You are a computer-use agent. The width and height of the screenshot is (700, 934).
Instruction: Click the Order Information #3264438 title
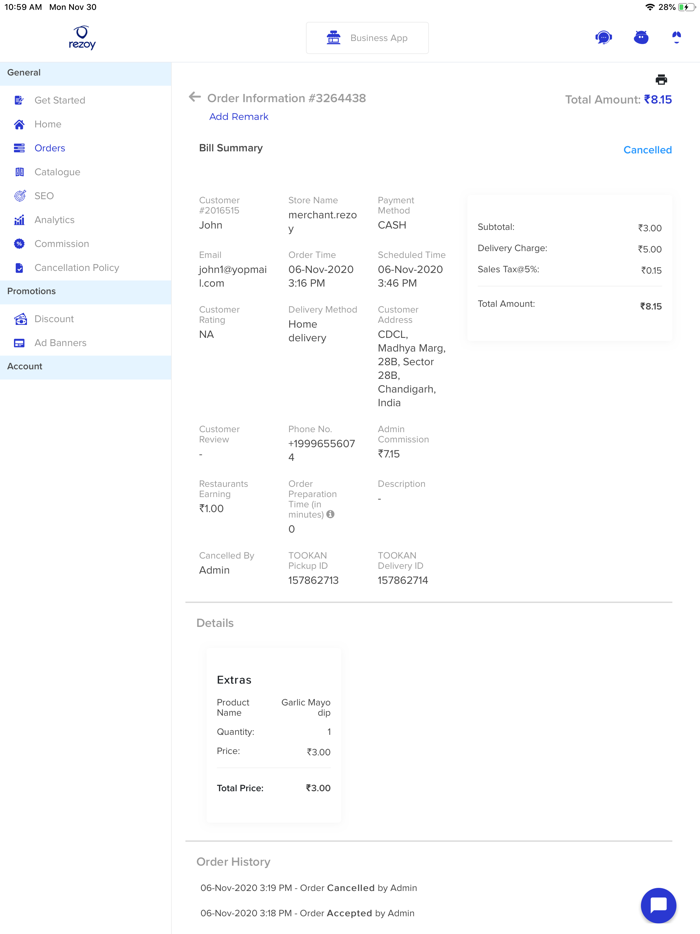coord(287,98)
